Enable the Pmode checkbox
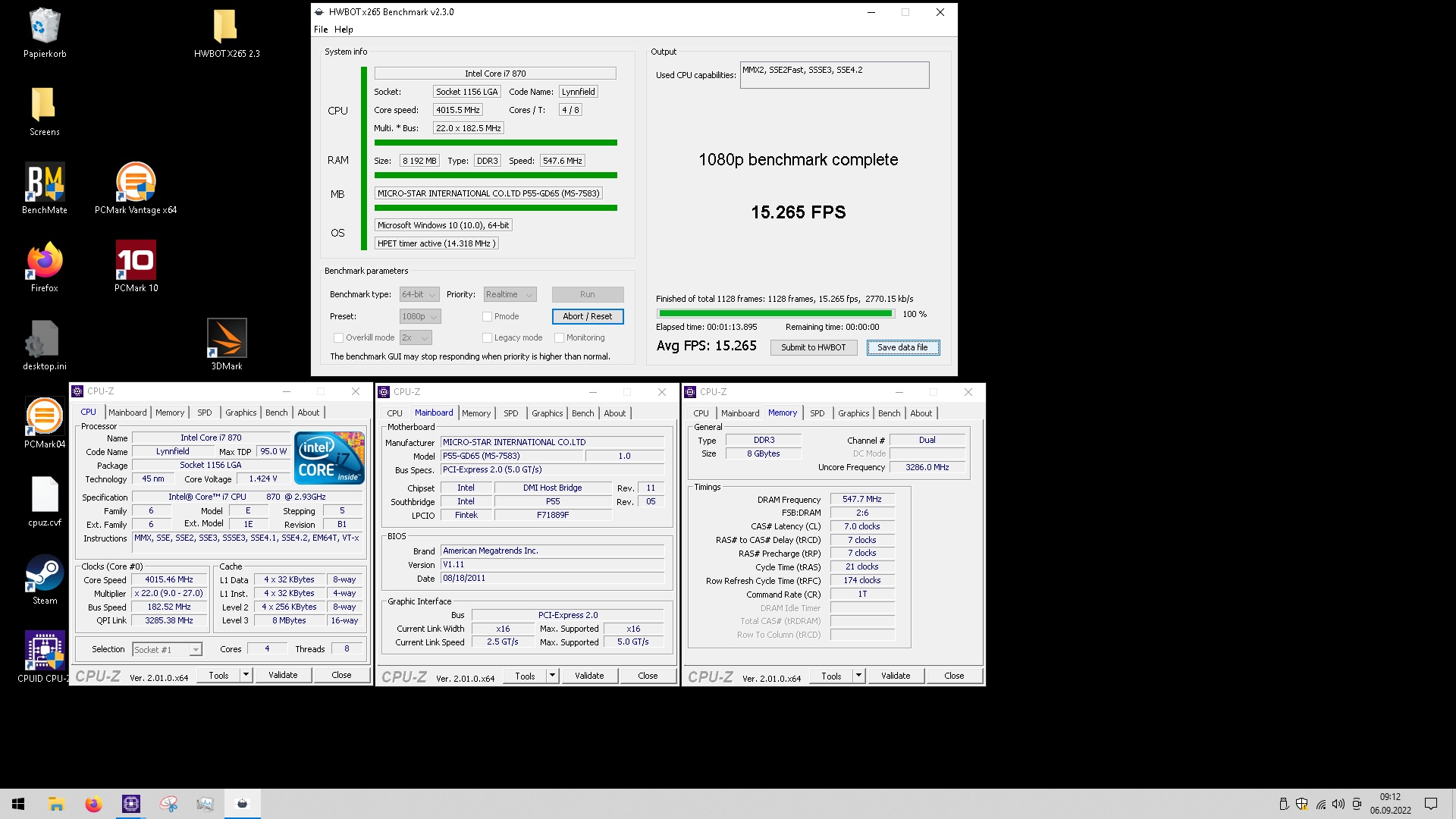Viewport: 1456px width, 819px height. (487, 316)
